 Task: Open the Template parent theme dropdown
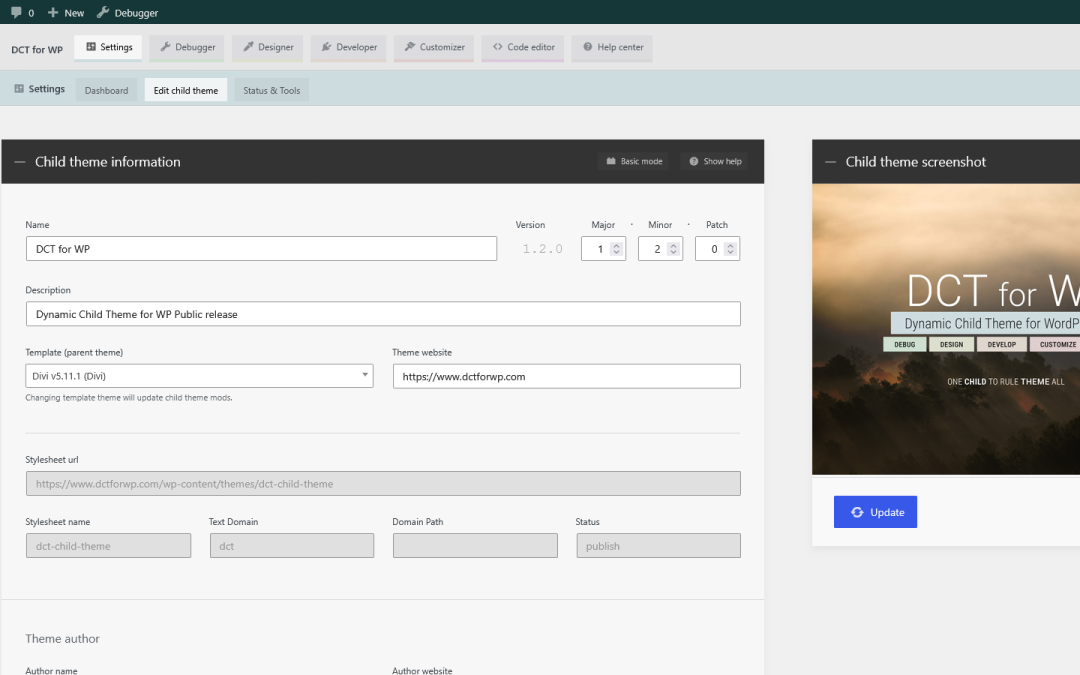pyautogui.click(x=200, y=376)
